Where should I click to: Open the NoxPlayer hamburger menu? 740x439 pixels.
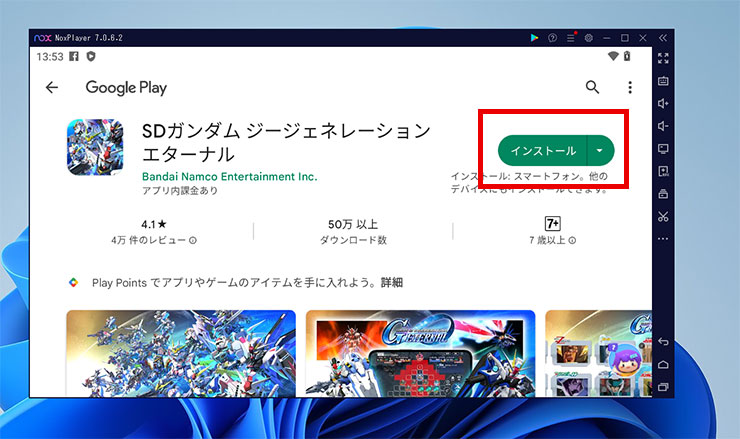571,38
